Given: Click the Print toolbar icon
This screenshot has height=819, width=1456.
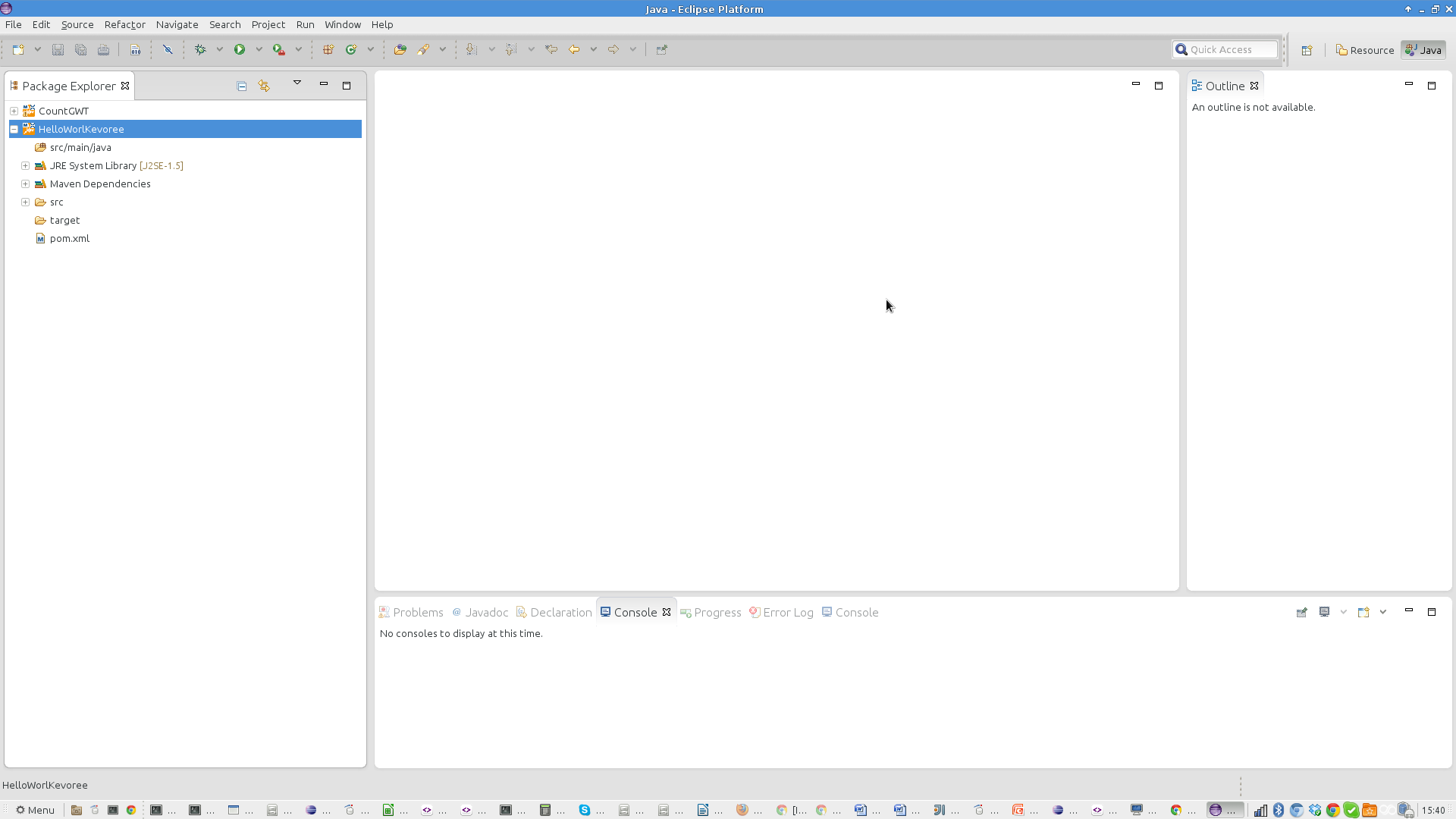Looking at the screenshot, I should coord(103,49).
